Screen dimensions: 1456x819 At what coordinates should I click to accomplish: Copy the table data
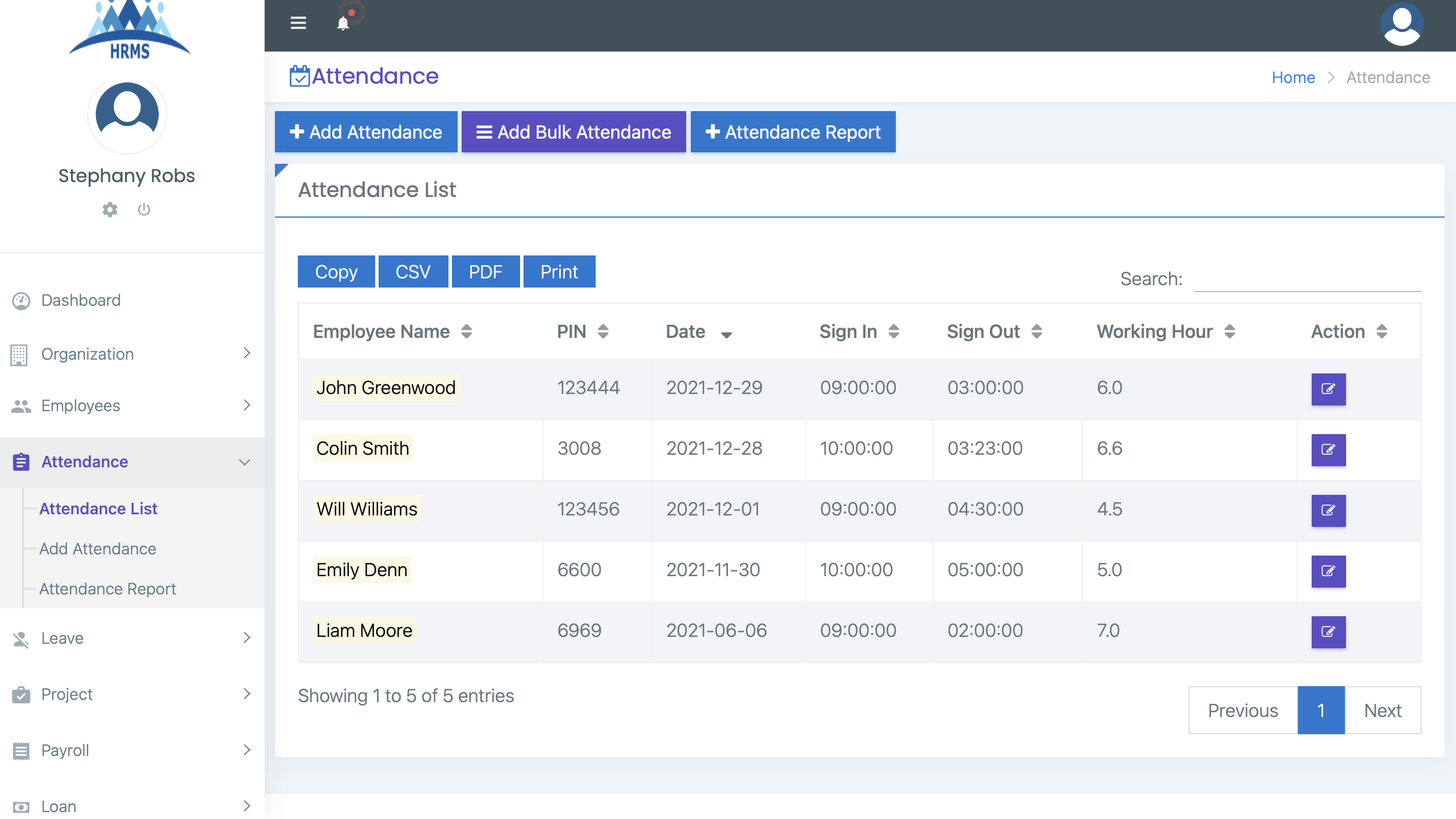point(336,271)
